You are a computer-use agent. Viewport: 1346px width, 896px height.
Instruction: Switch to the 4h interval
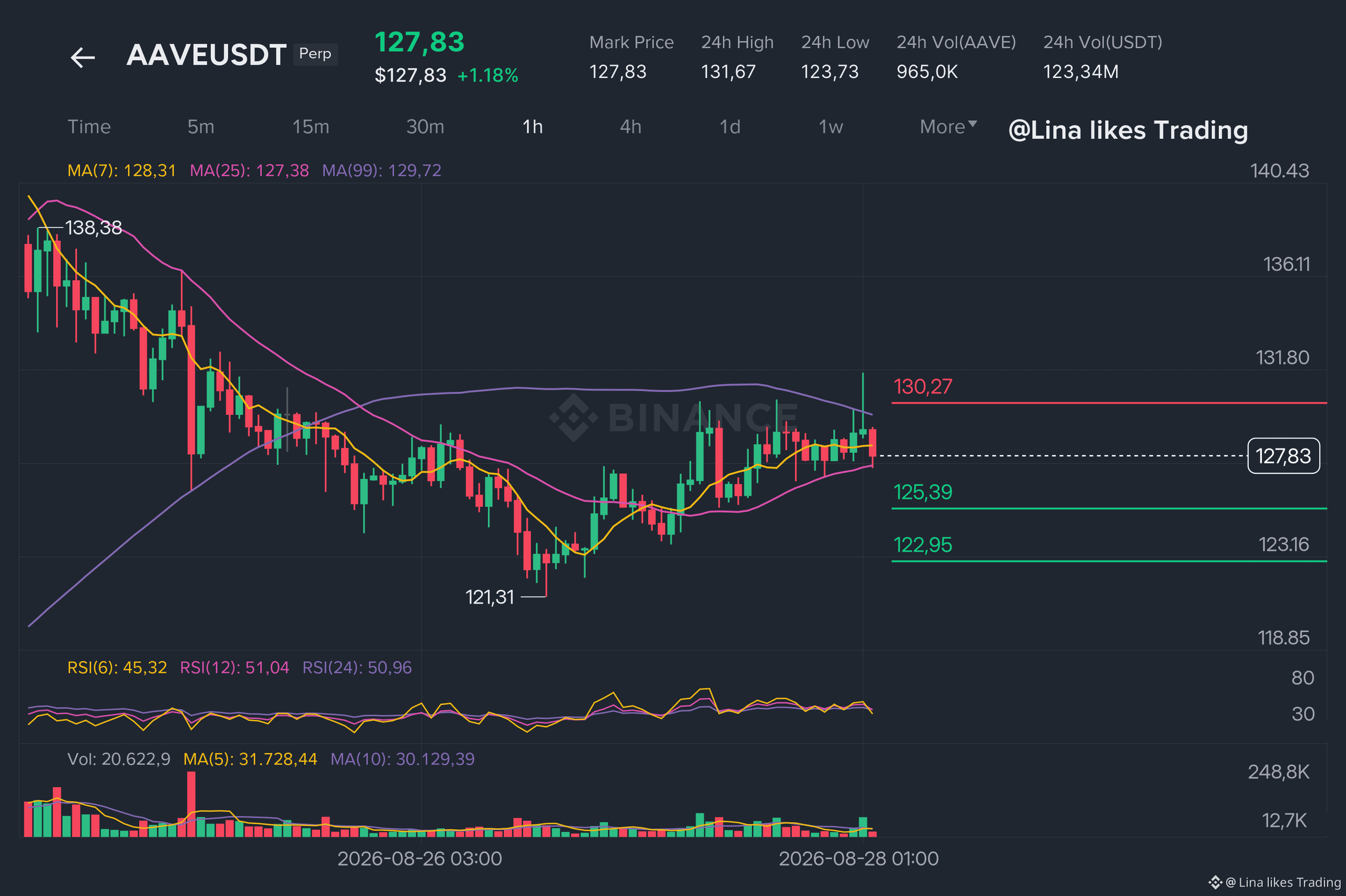pos(631,126)
